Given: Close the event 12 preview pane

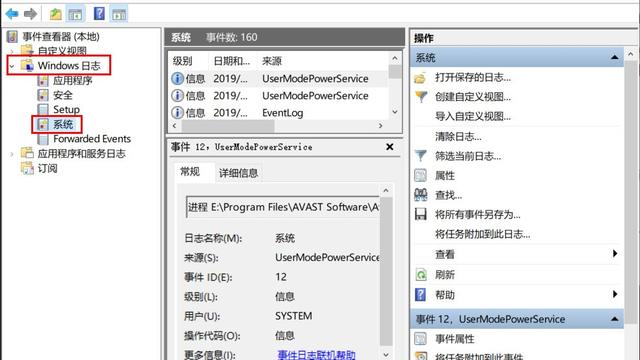Looking at the screenshot, I should point(389,147).
